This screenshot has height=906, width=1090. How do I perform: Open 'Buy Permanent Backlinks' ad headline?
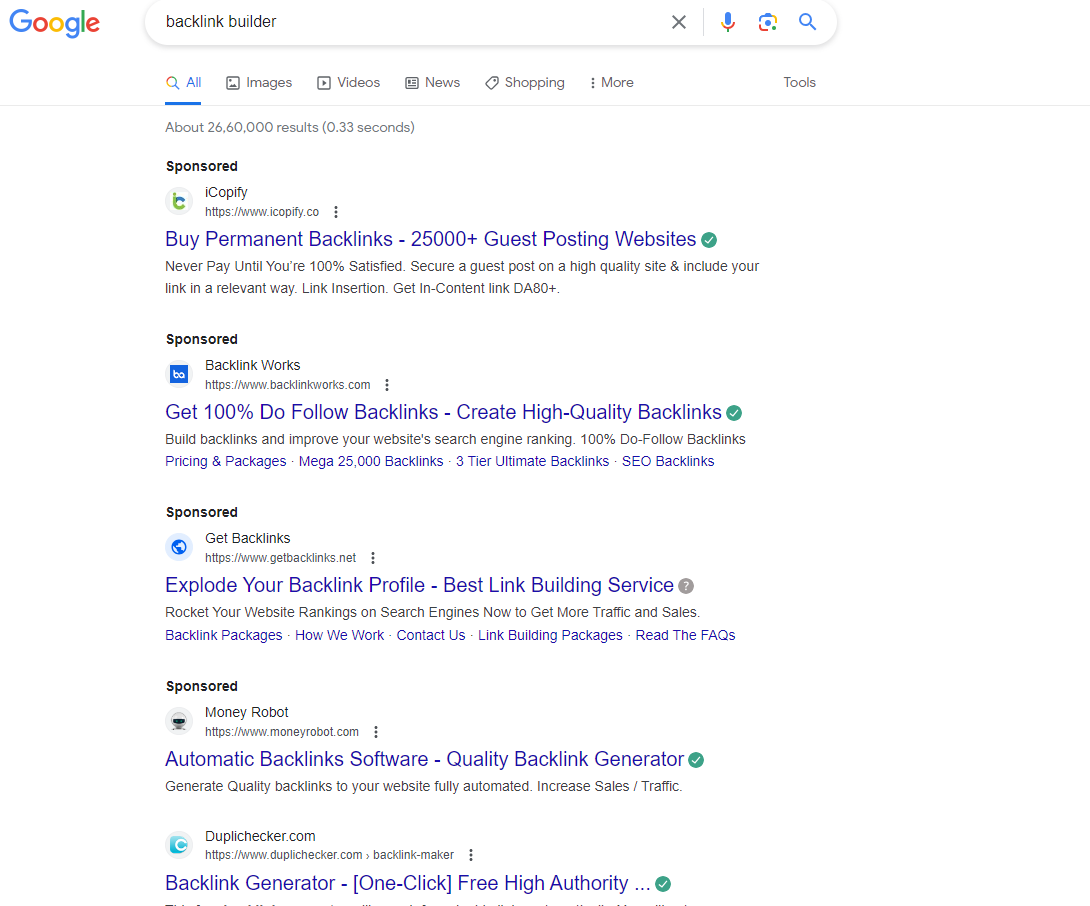coord(430,239)
